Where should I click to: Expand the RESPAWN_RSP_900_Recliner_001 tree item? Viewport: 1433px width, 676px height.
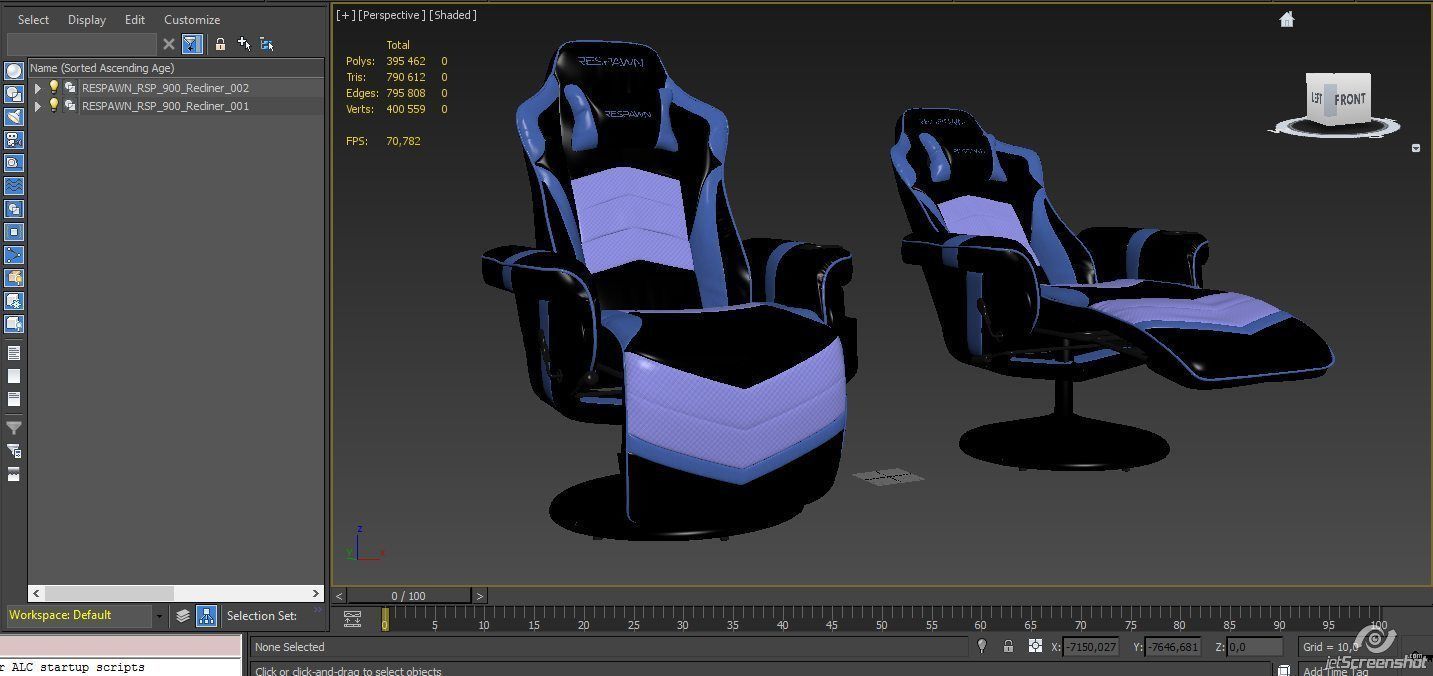click(37, 105)
